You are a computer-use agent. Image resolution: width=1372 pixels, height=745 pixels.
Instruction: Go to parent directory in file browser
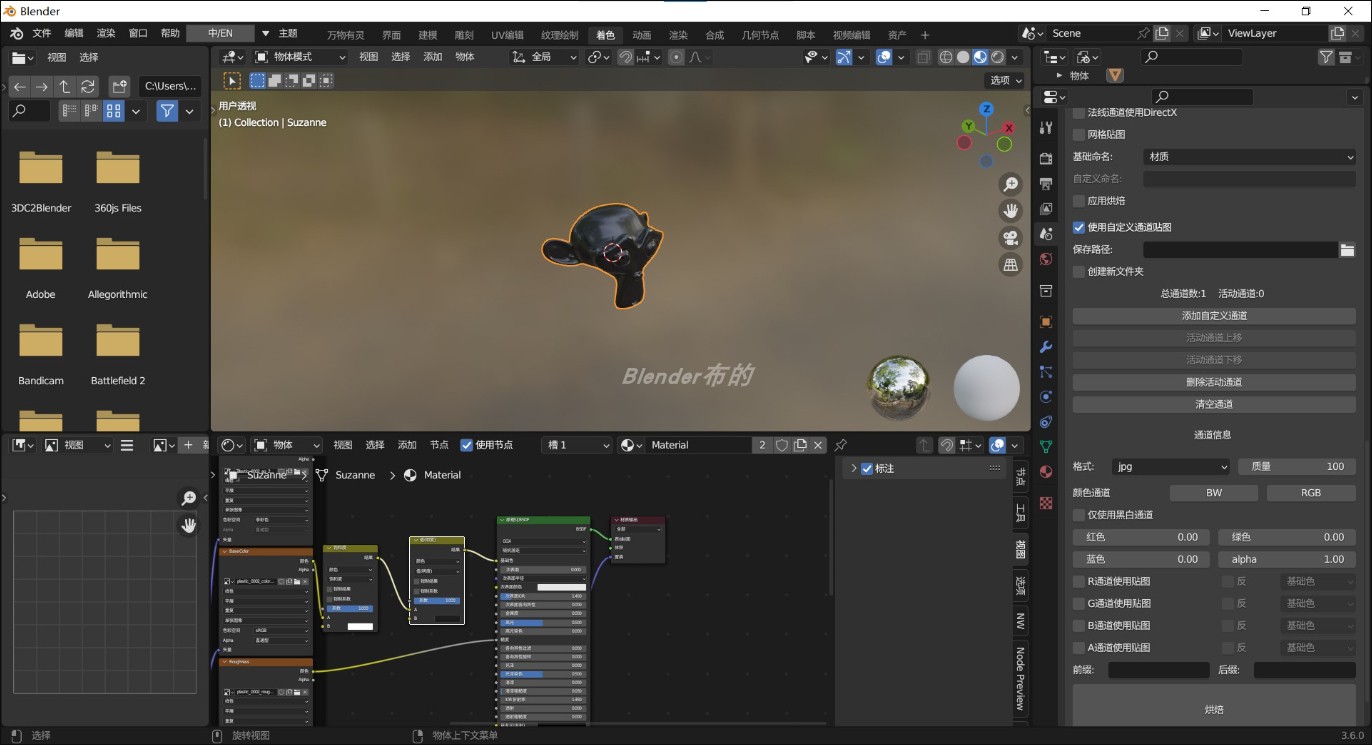click(65, 87)
